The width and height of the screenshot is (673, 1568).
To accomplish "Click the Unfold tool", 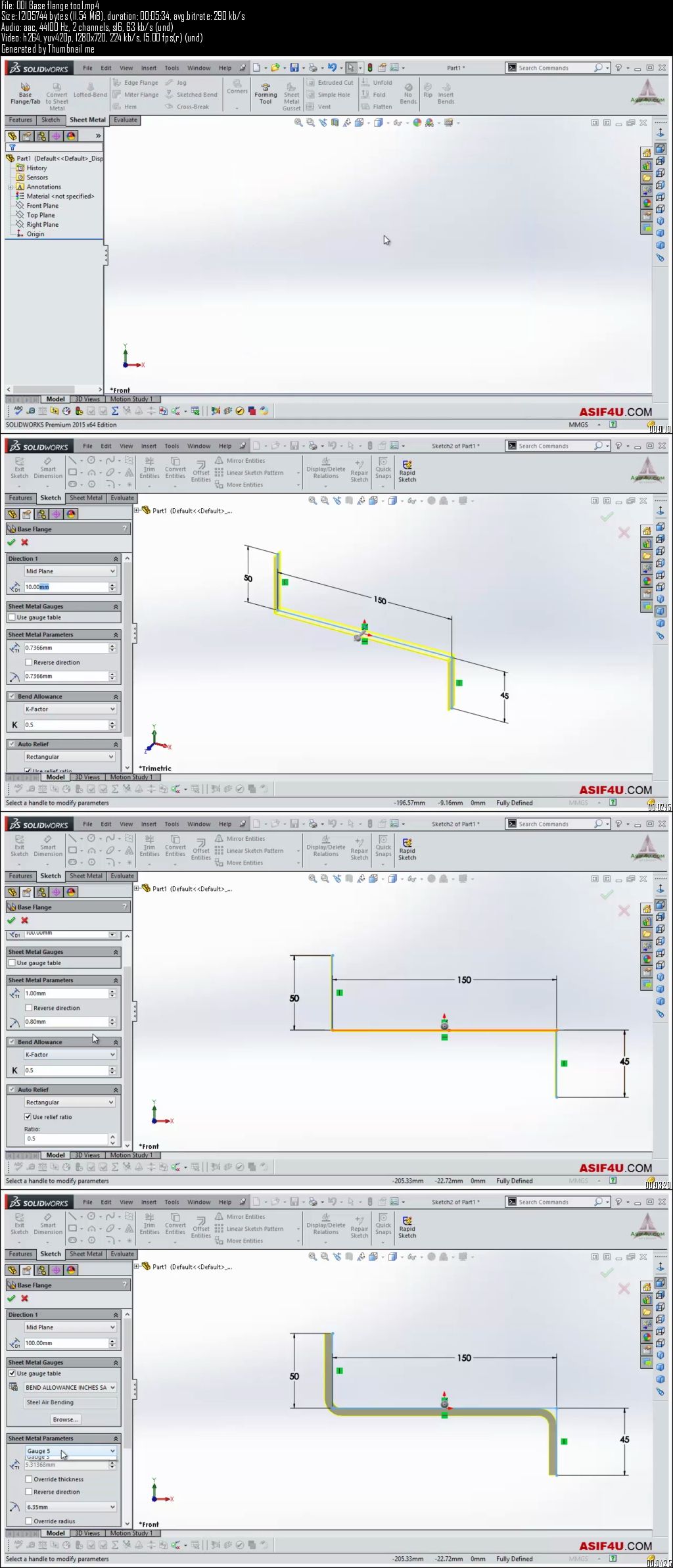I will click(x=377, y=83).
